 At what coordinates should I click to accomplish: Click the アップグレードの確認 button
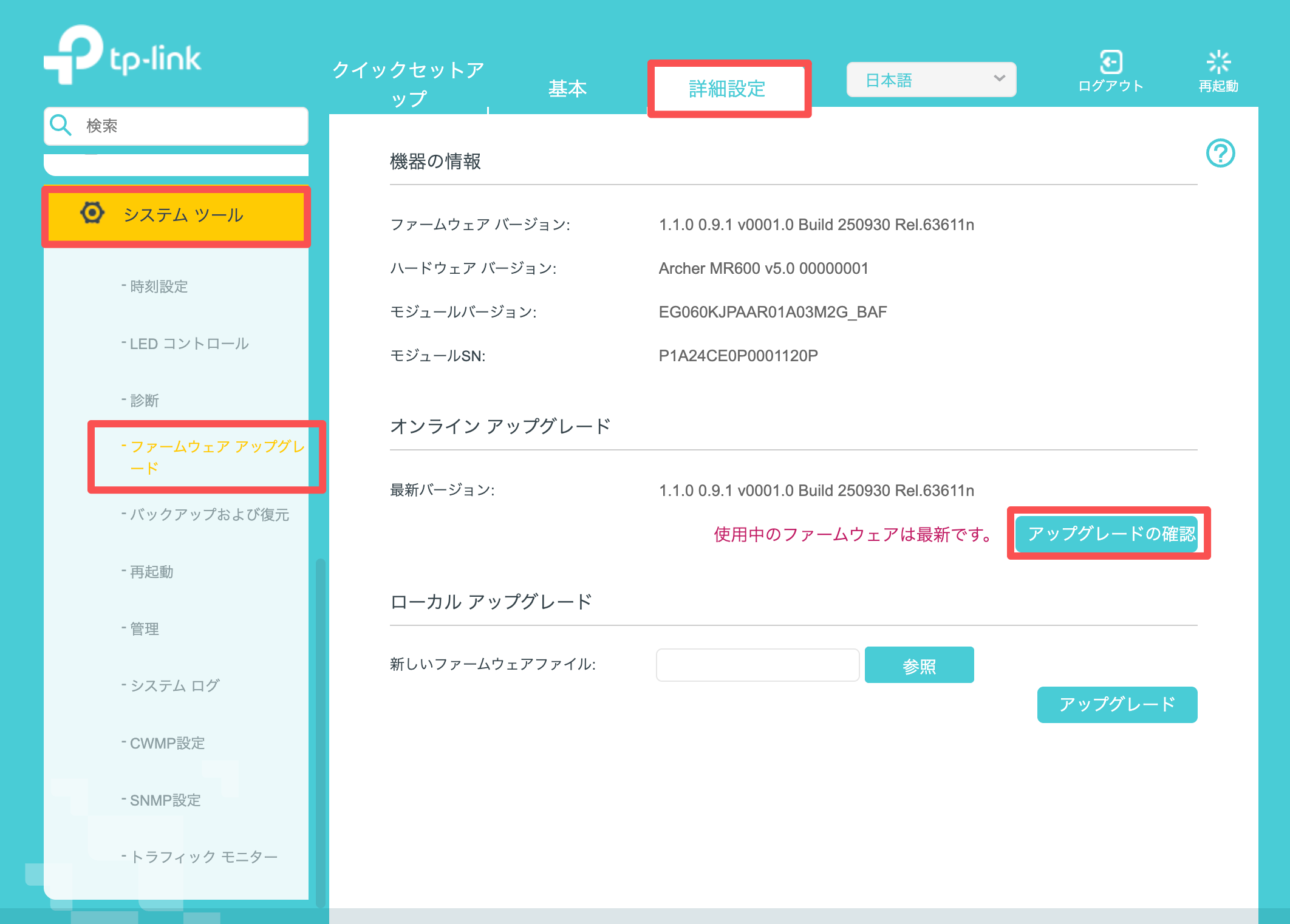pos(1107,534)
